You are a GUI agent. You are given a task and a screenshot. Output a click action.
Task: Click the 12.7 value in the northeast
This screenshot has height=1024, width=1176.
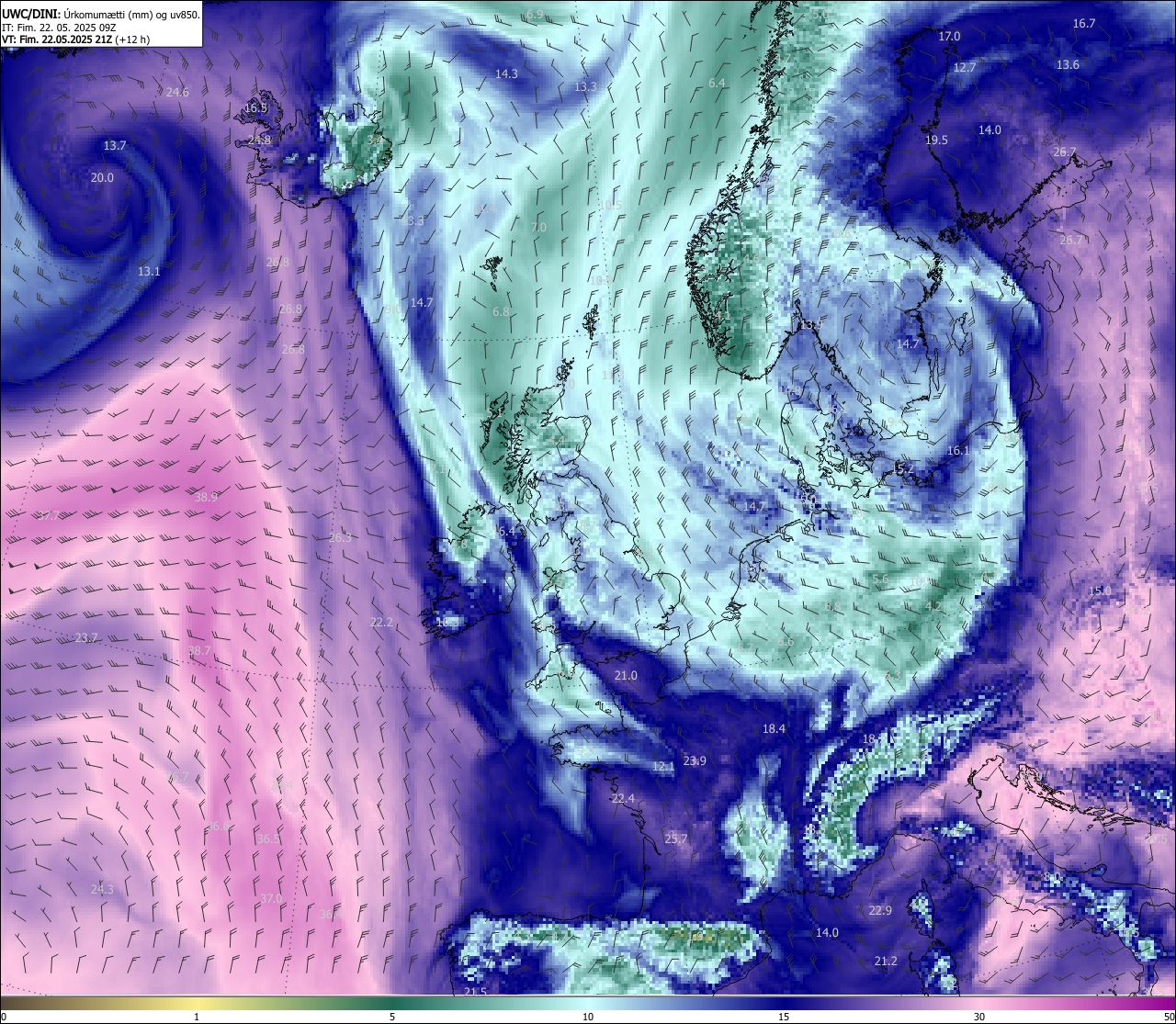(x=964, y=67)
